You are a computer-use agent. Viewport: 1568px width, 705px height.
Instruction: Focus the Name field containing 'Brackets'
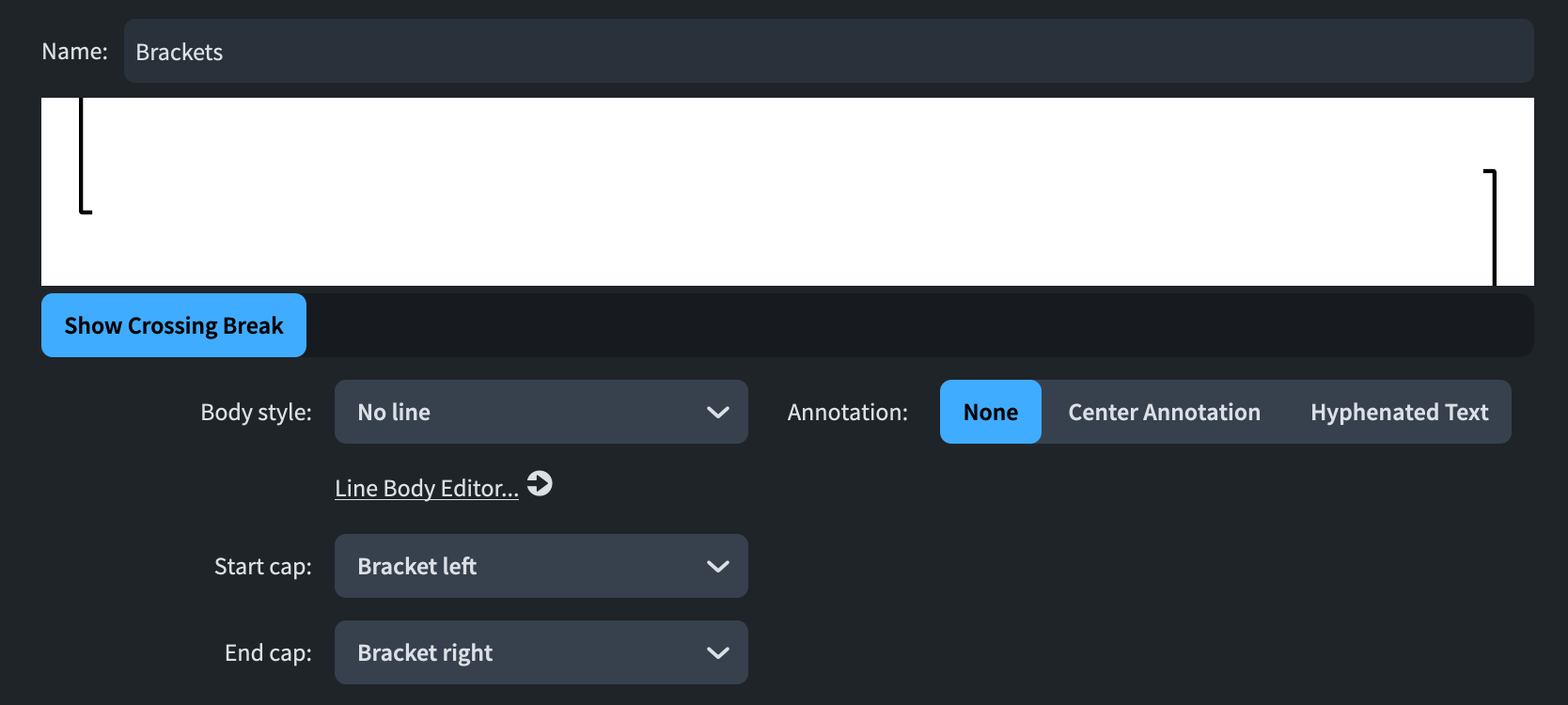827,52
